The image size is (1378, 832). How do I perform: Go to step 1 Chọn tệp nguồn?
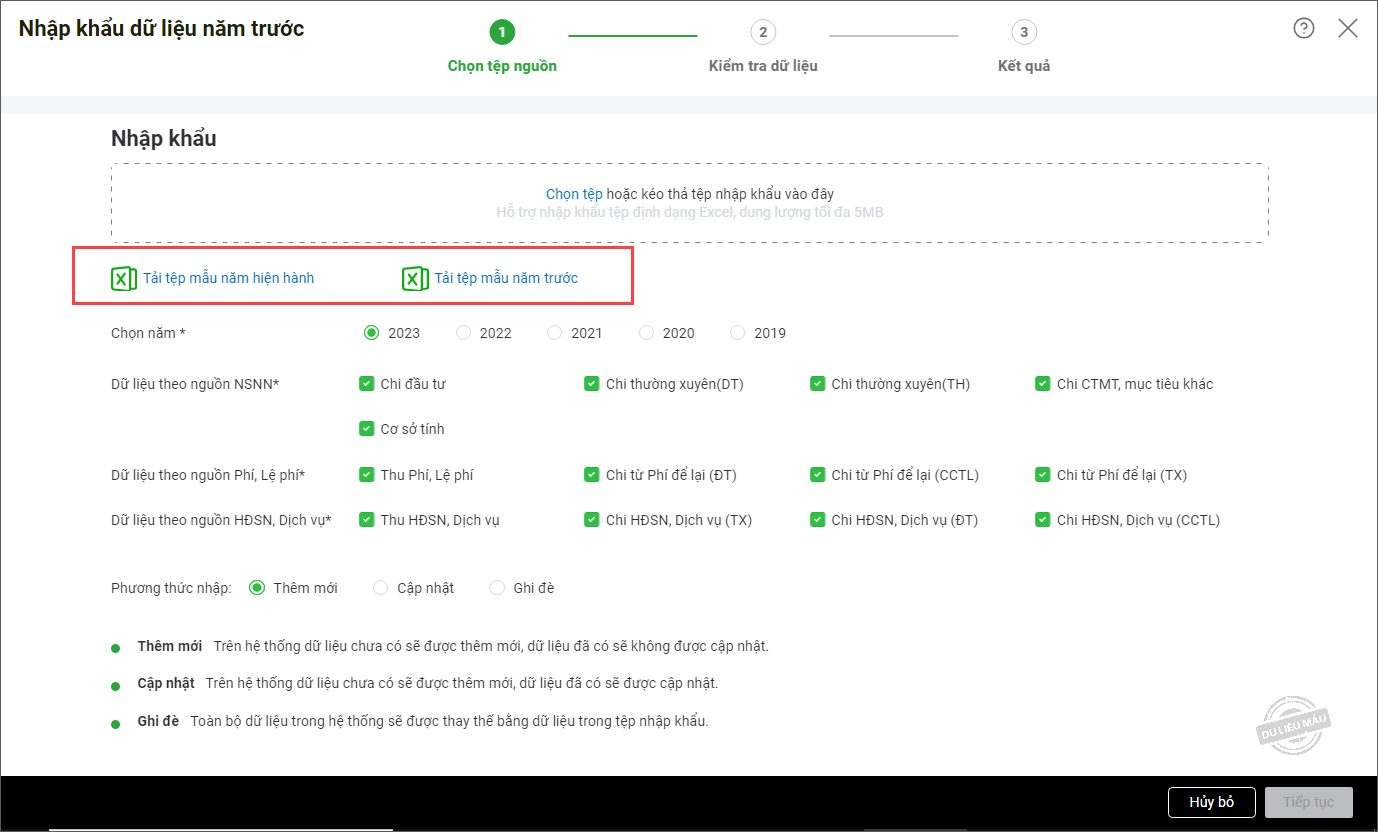[502, 33]
